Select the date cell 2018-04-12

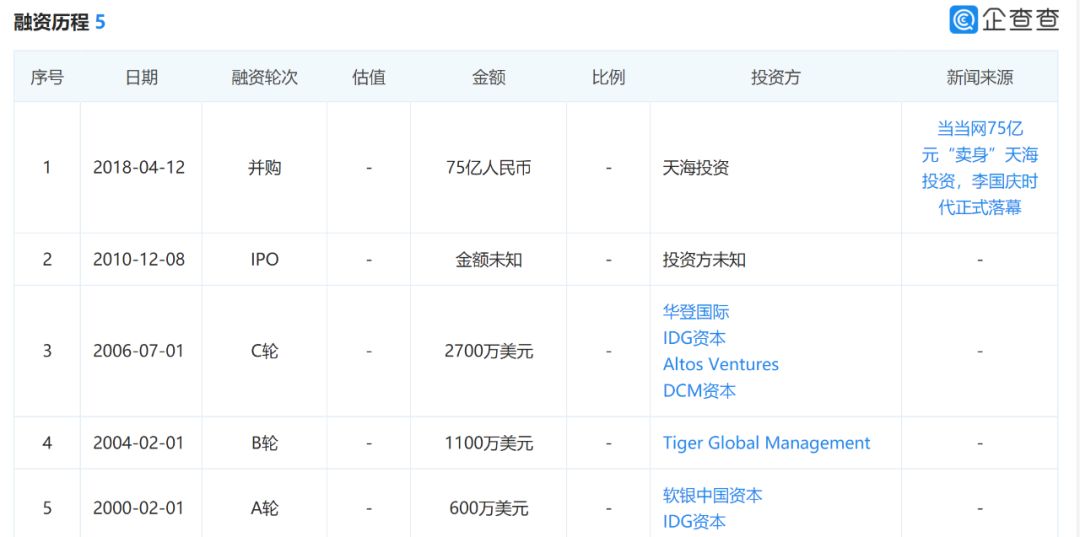[x=139, y=167]
